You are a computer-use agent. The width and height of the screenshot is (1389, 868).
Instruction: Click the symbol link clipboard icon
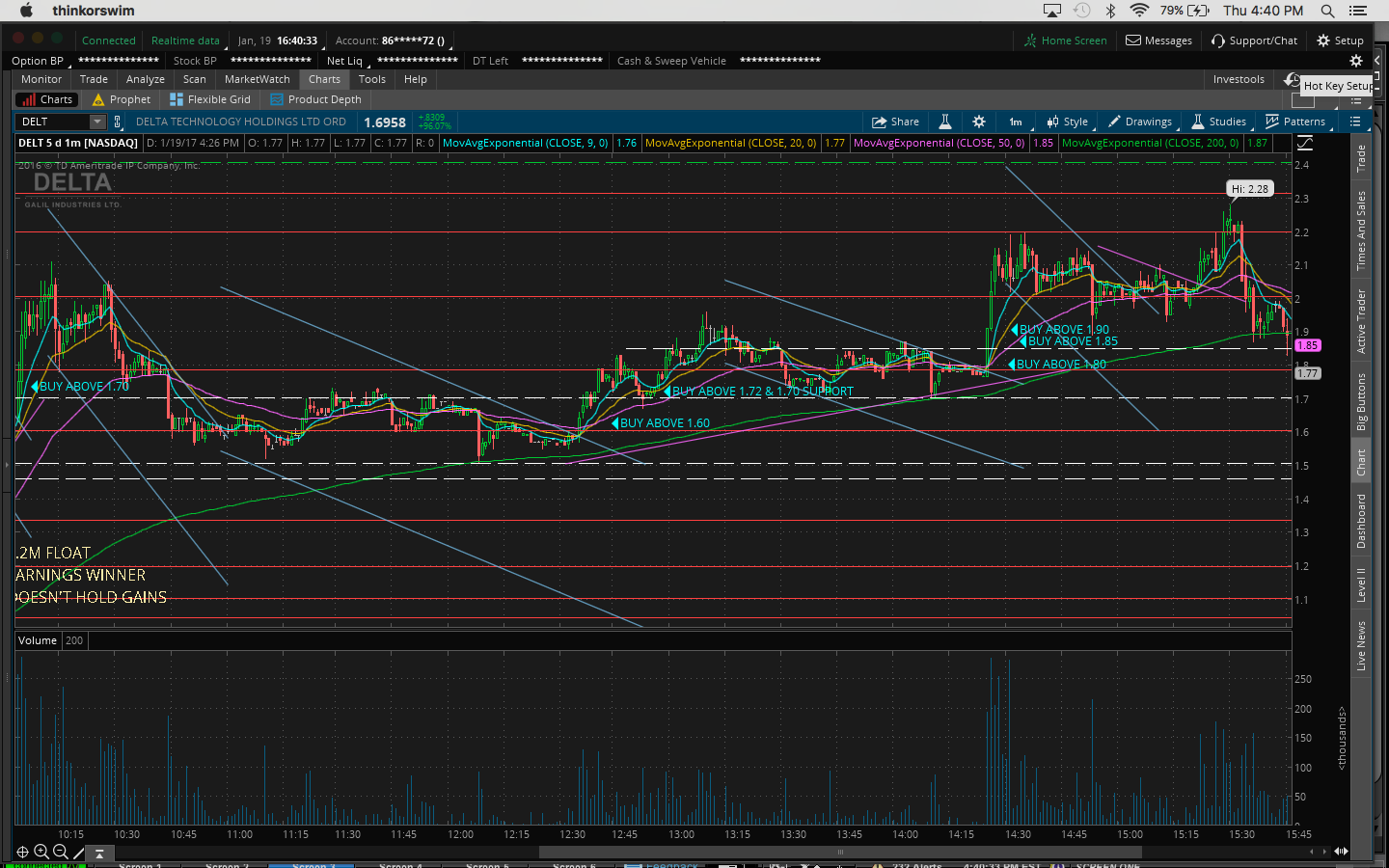(x=118, y=122)
